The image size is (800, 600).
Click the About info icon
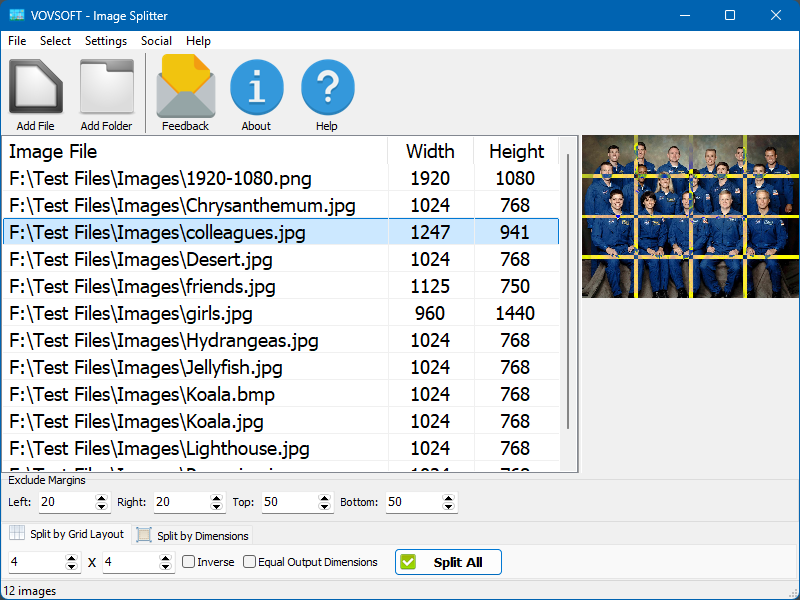click(256, 88)
